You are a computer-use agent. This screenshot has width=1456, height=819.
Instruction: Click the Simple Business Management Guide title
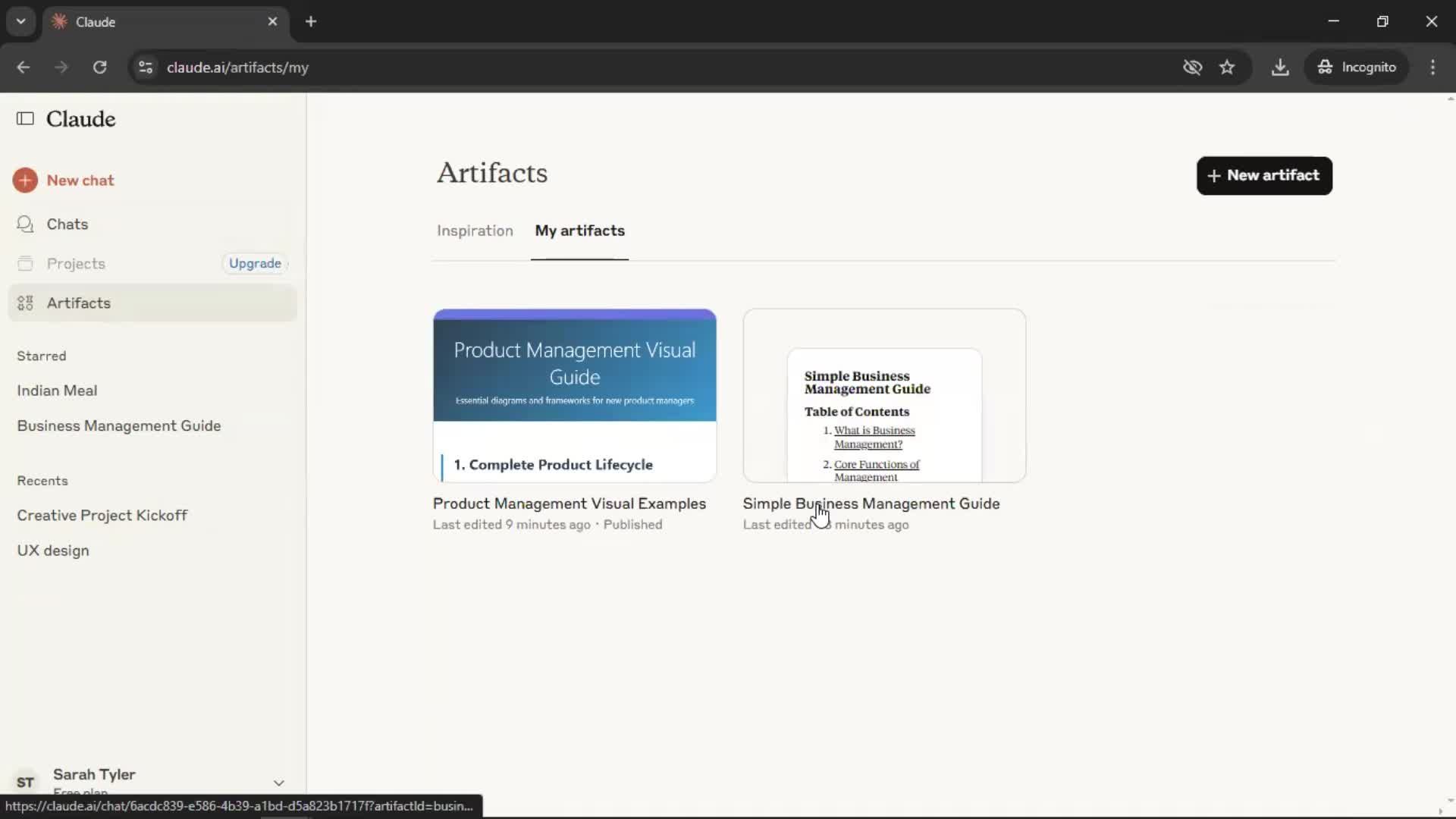pos(871,504)
